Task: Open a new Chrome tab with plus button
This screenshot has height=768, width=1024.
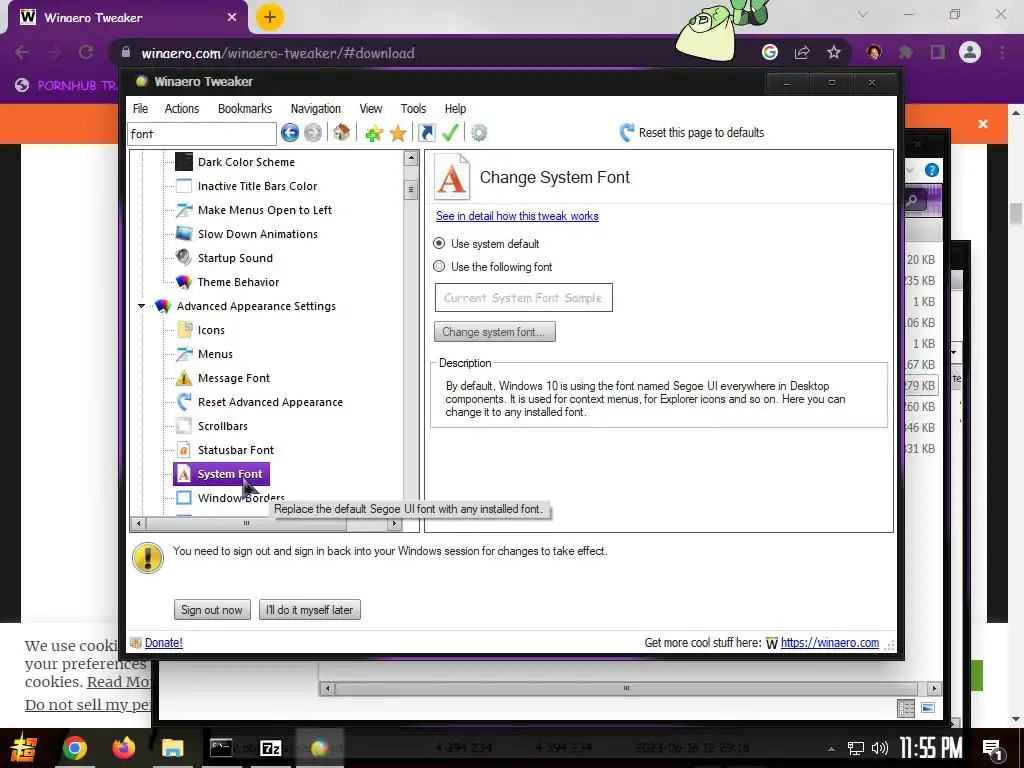Action: pyautogui.click(x=270, y=17)
